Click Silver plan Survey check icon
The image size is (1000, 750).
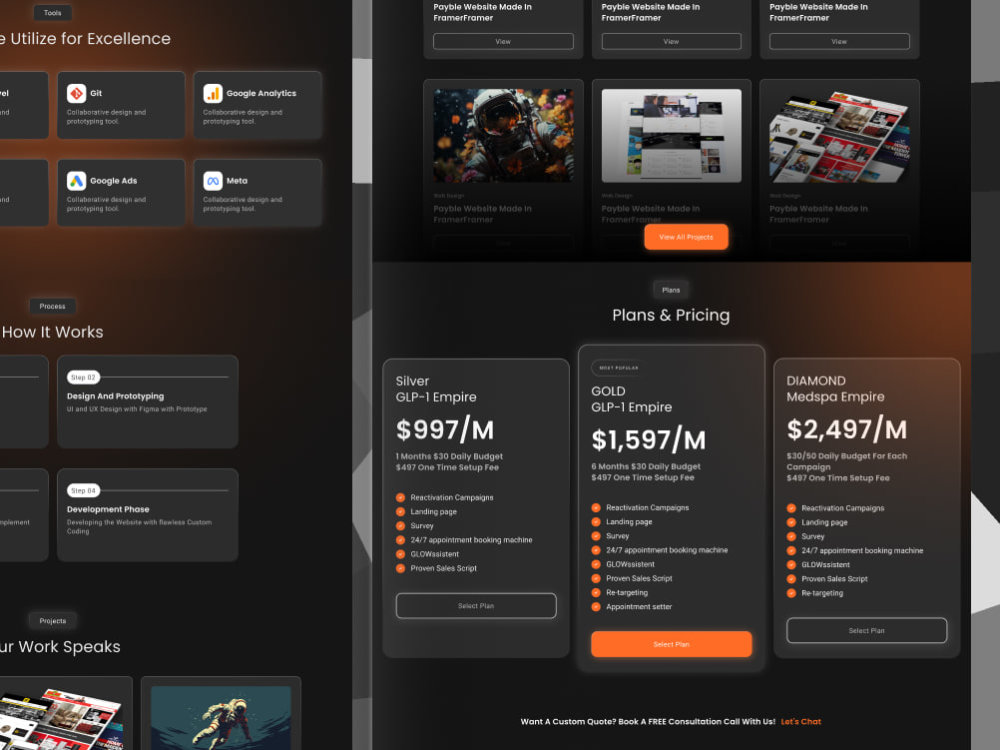[401, 526]
